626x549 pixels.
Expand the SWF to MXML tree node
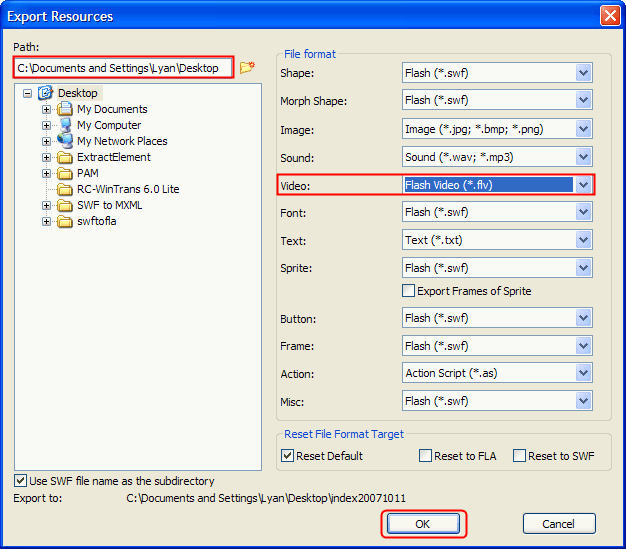[46, 205]
